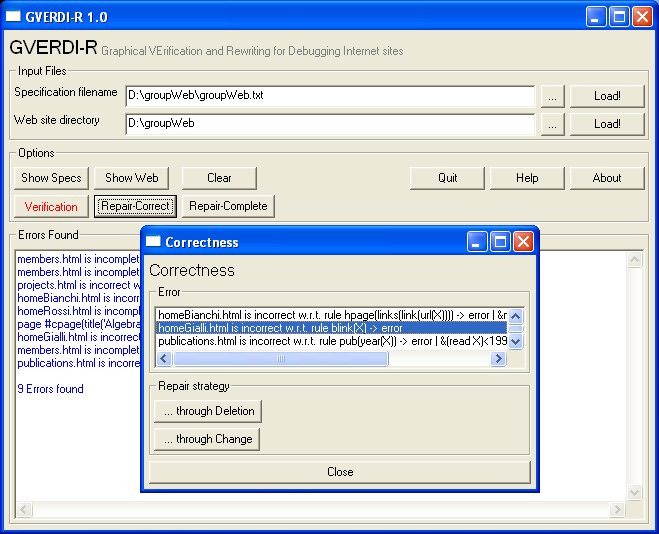
Task: Open Show Specs
Action: click(51, 178)
